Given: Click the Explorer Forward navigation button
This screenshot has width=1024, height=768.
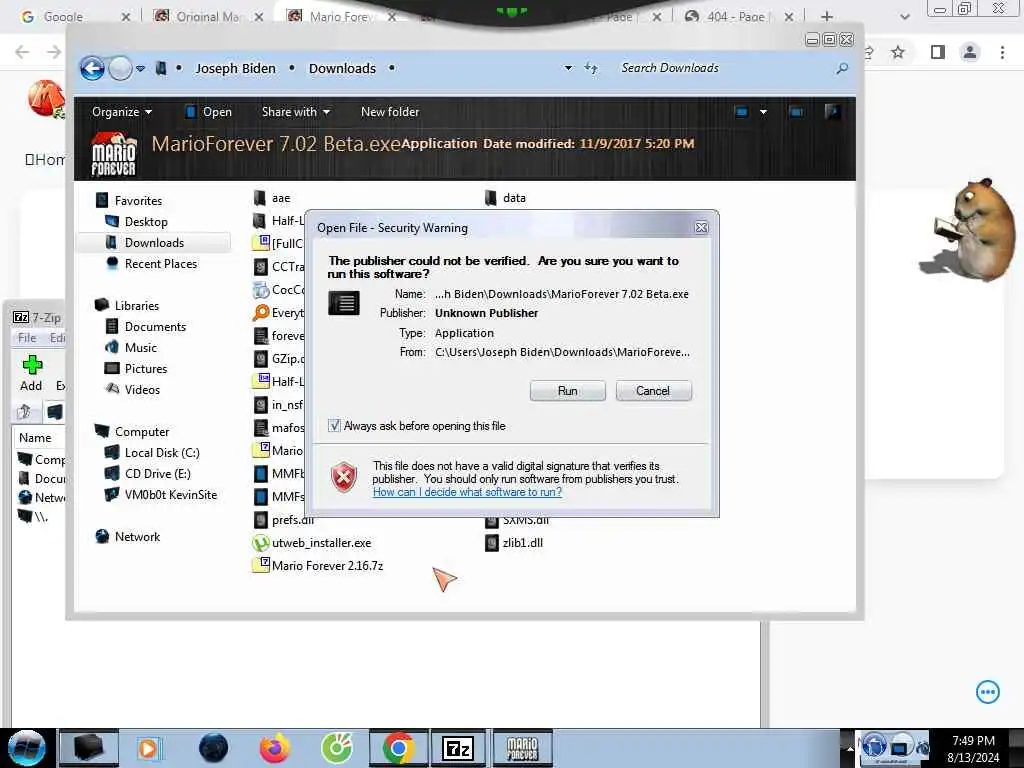Looking at the screenshot, I should pyautogui.click(x=120, y=69).
